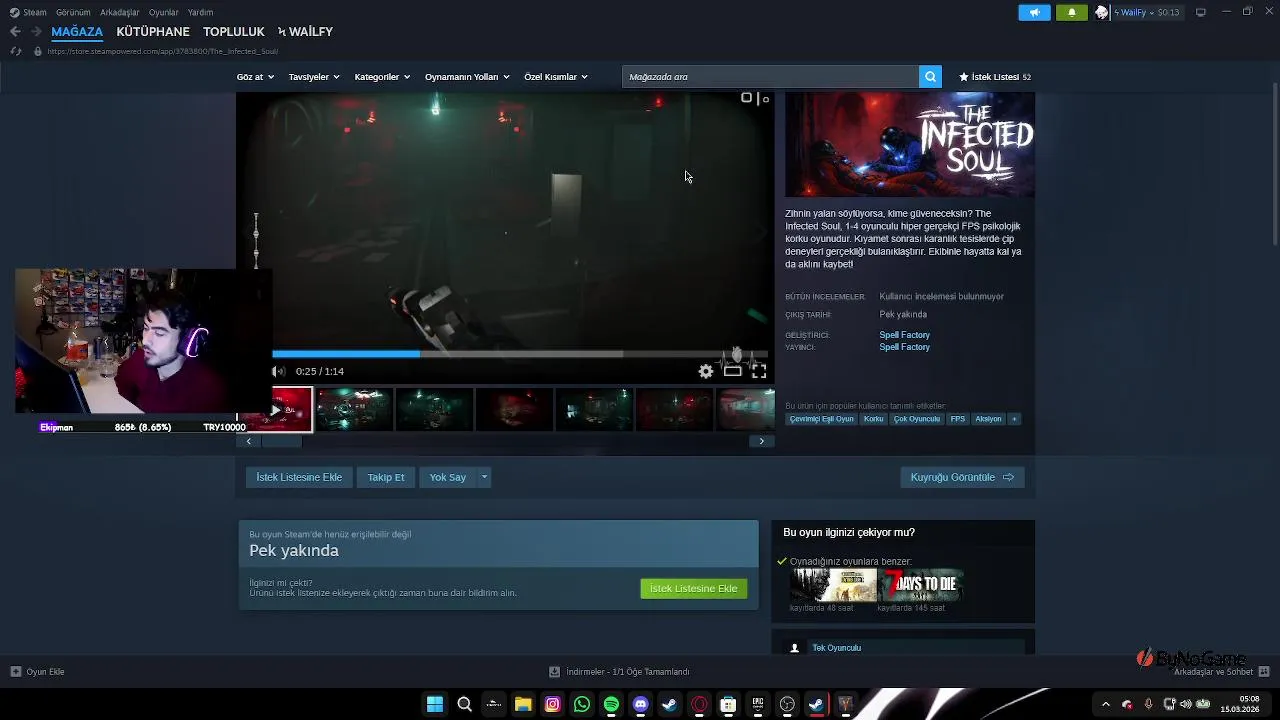Image resolution: width=1280 pixels, height=720 pixels.
Task: Open the Yardım menu
Action: point(200,12)
